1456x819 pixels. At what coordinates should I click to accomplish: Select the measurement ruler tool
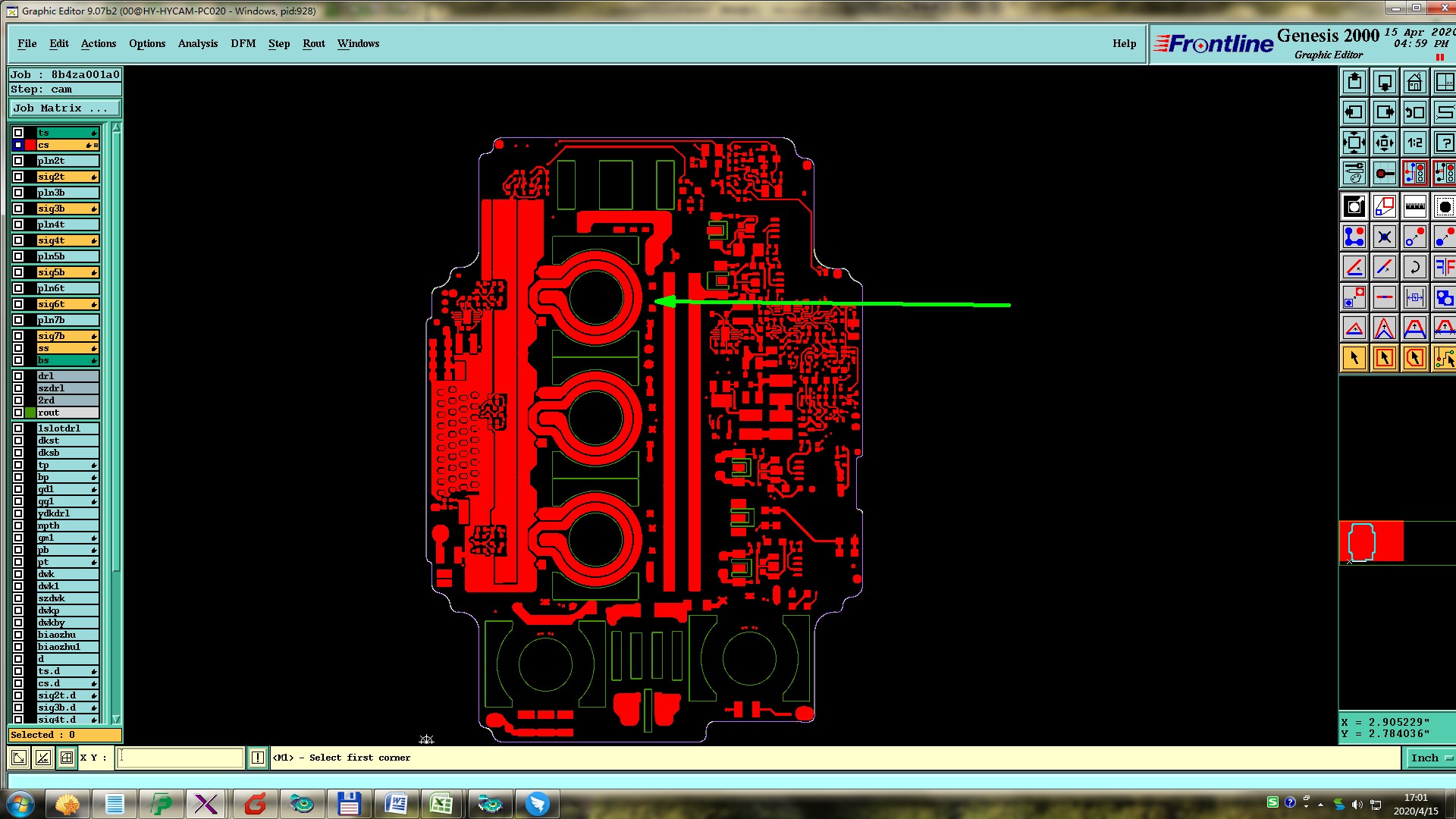(x=1414, y=206)
